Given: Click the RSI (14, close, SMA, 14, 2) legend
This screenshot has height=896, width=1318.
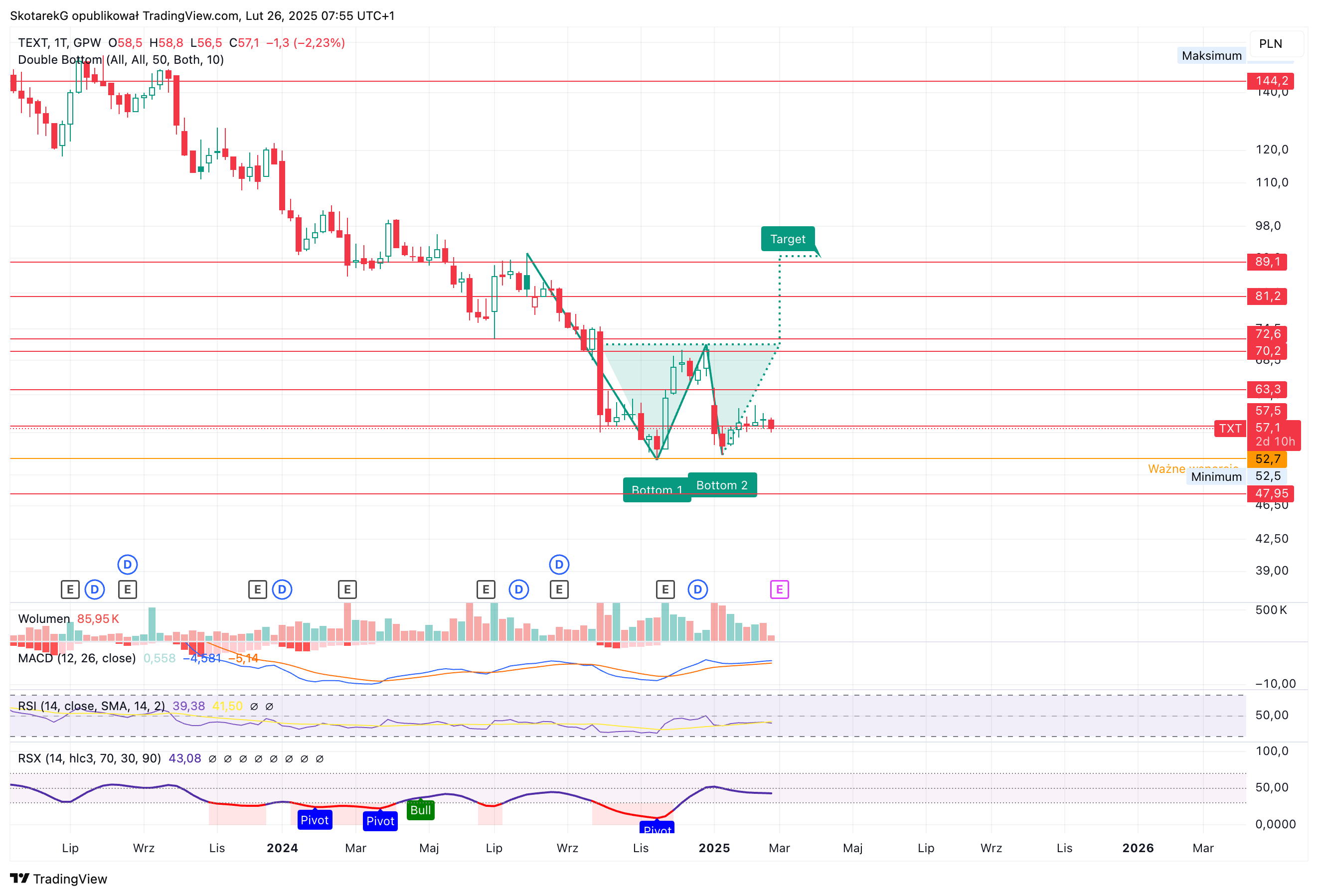Looking at the screenshot, I should tap(92, 706).
